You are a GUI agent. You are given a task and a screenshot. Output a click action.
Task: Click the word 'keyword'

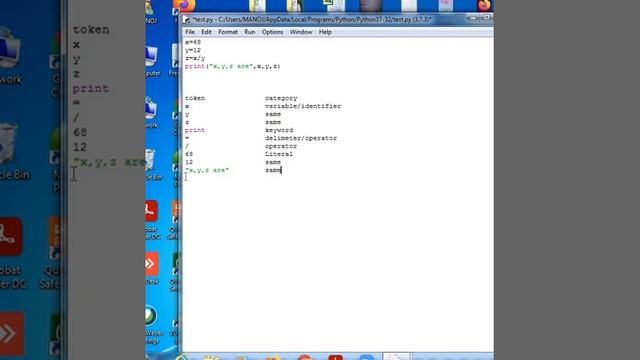(x=279, y=130)
